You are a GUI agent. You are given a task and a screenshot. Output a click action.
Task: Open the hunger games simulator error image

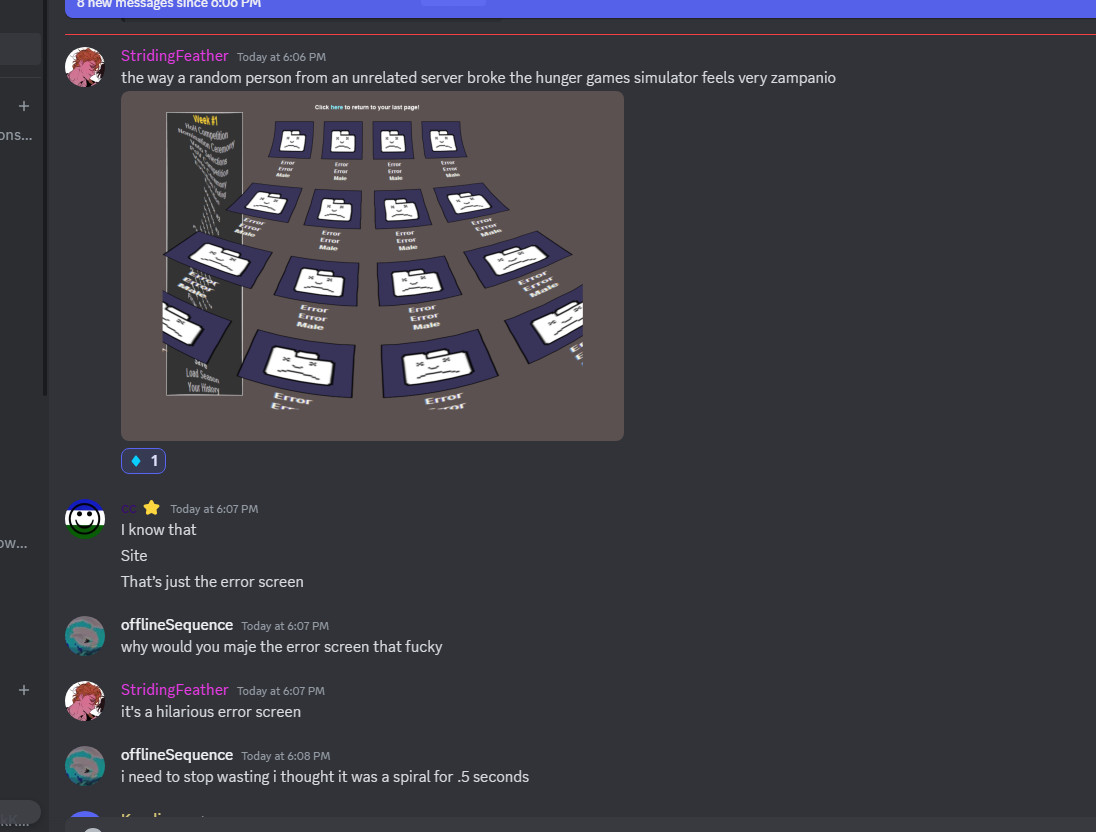coord(373,266)
